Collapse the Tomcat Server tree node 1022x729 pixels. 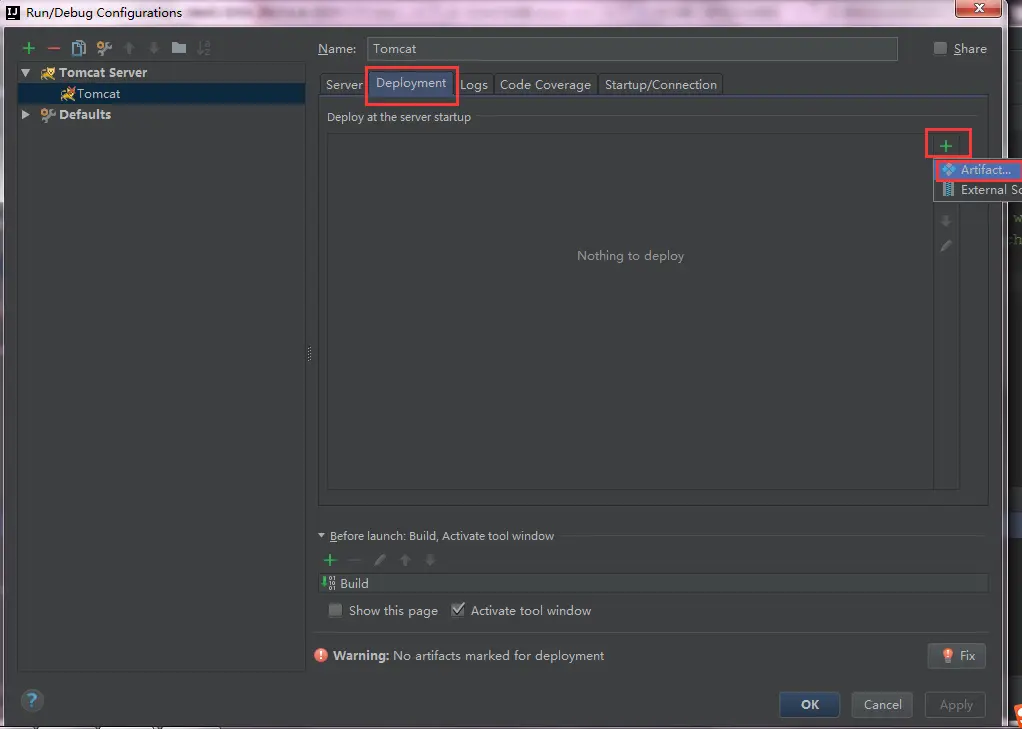(x=25, y=72)
